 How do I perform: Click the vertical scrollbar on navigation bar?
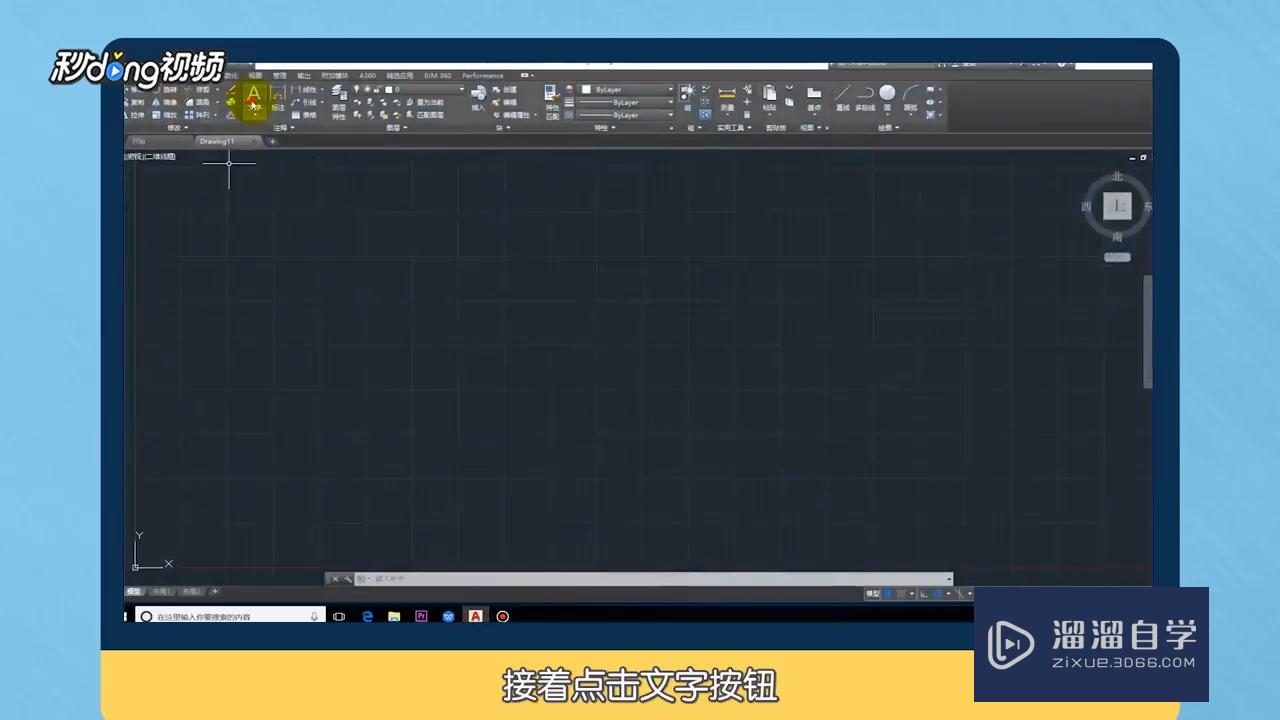(x=1148, y=332)
